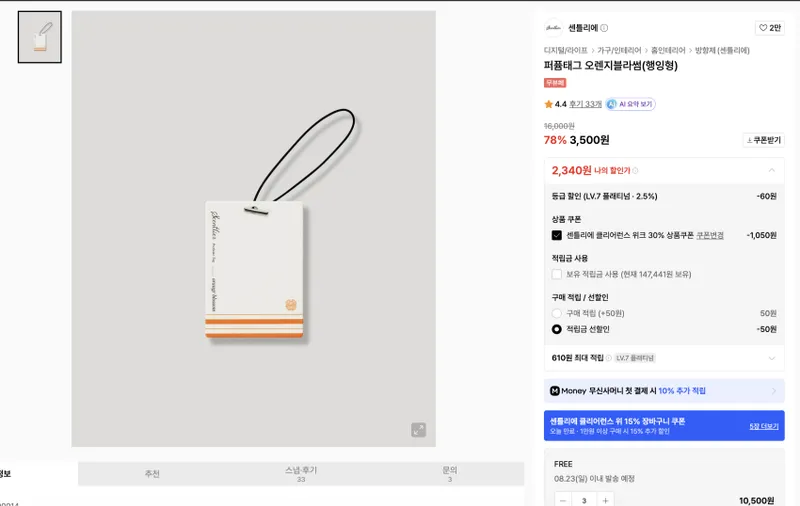Expand the product image to fullscreen
The image size is (800, 506).
(x=418, y=429)
